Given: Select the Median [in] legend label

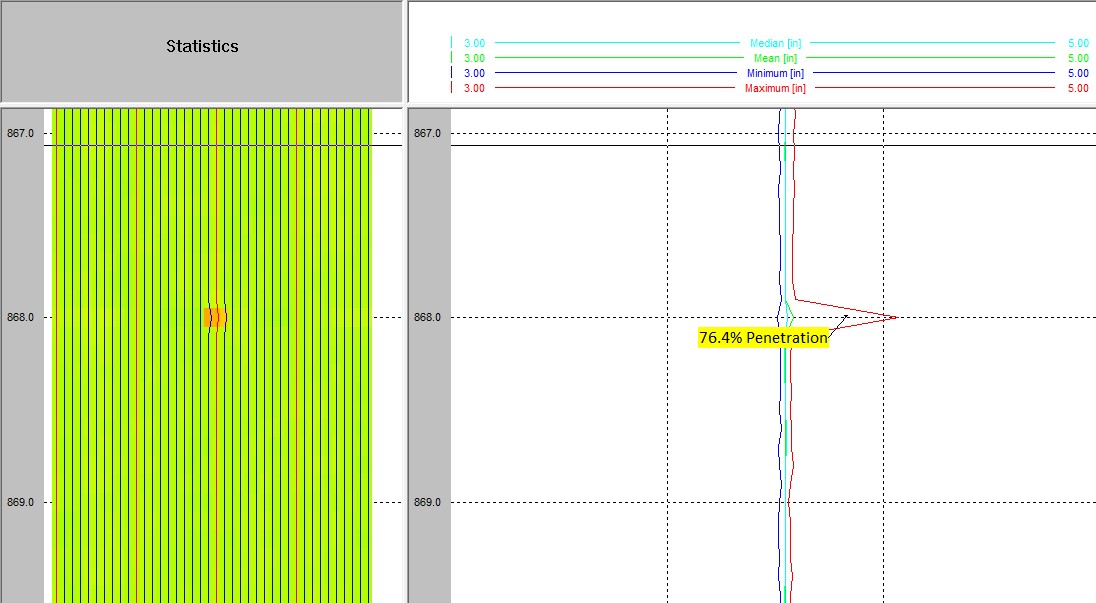Looking at the screenshot, I should [x=775, y=44].
